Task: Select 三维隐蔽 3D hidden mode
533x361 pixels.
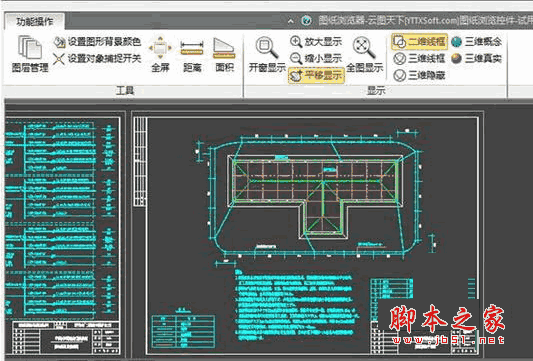Action: coord(419,75)
